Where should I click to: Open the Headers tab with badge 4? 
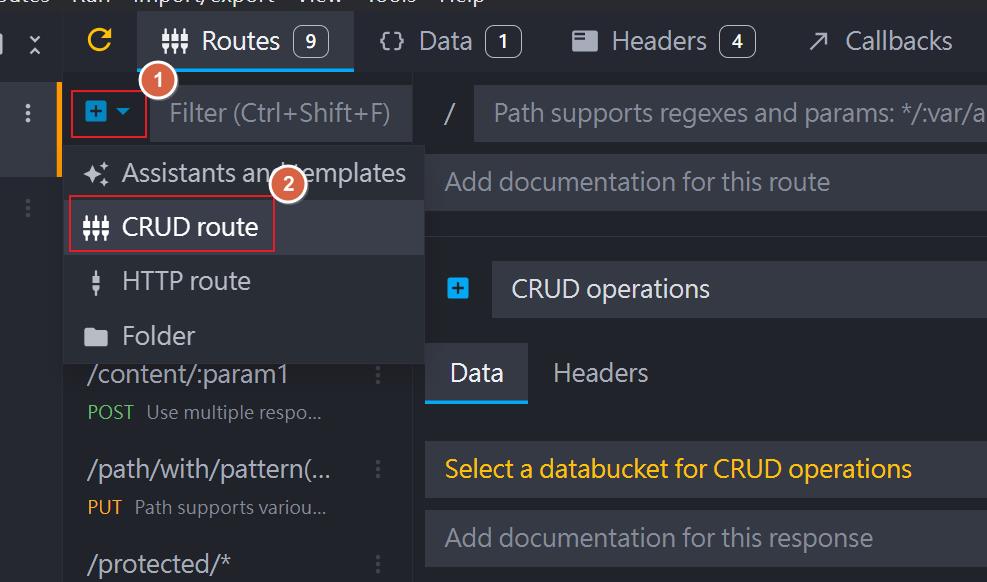tap(663, 42)
